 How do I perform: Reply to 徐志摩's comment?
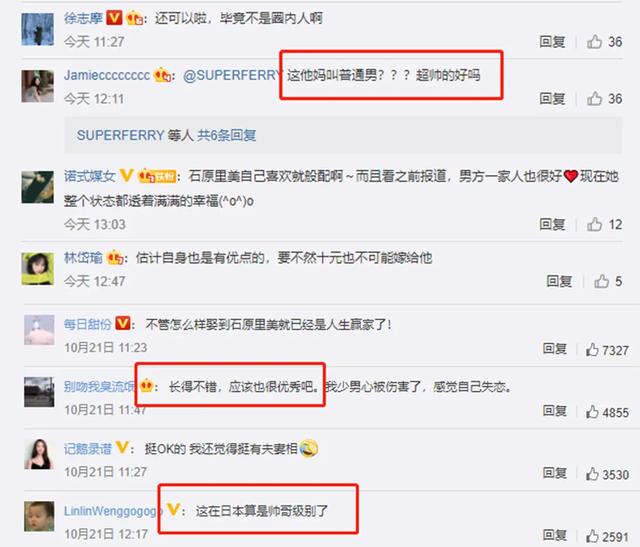[552, 42]
